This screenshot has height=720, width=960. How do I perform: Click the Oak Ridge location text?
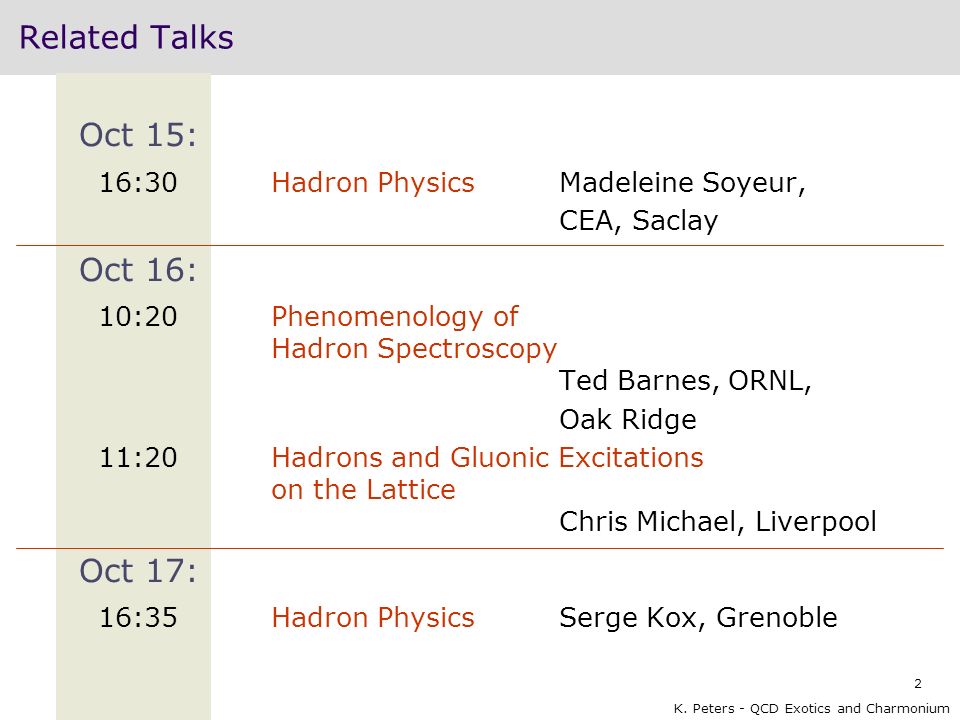(628, 420)
